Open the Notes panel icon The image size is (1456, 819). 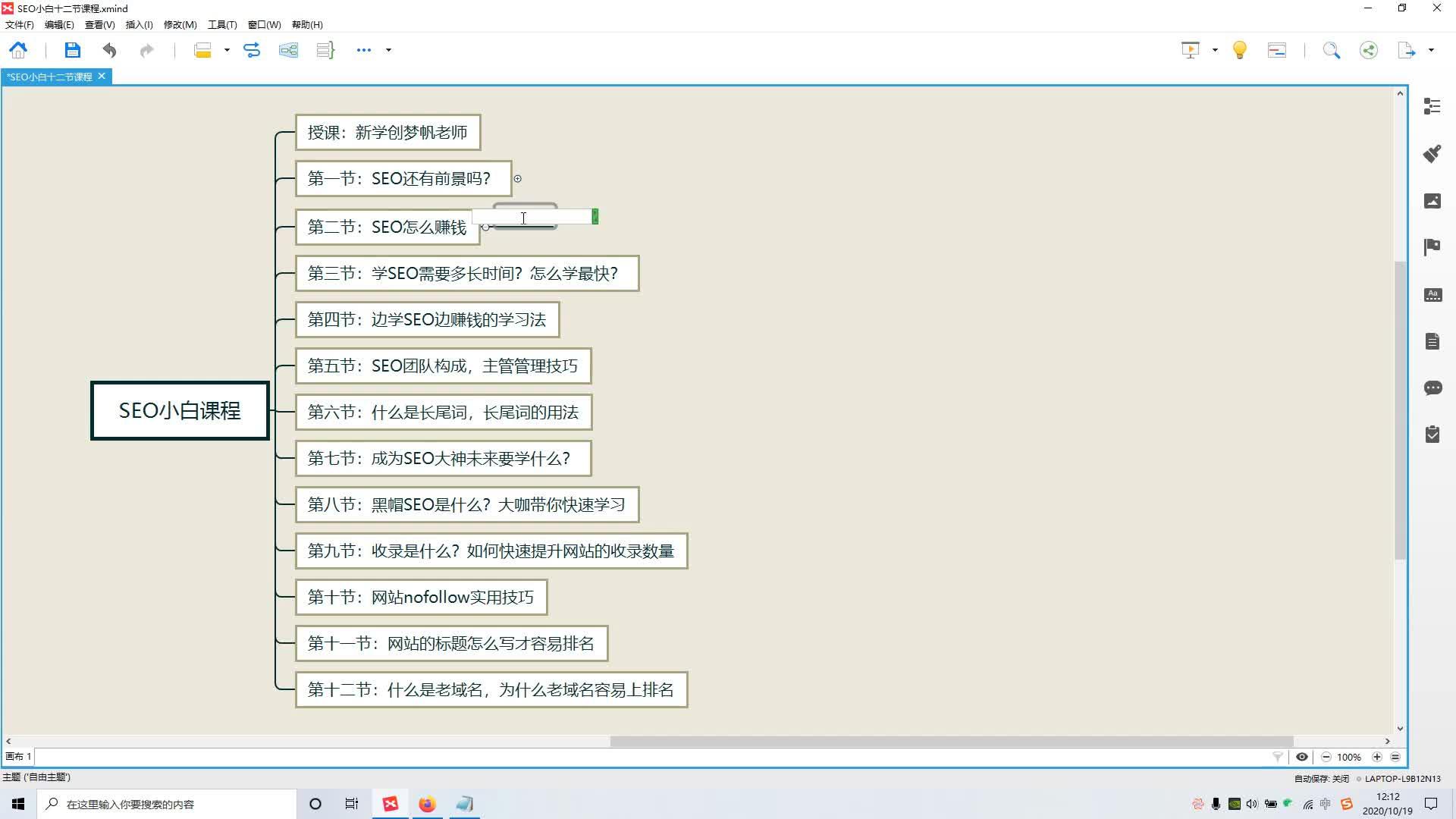click(1432, 341)
